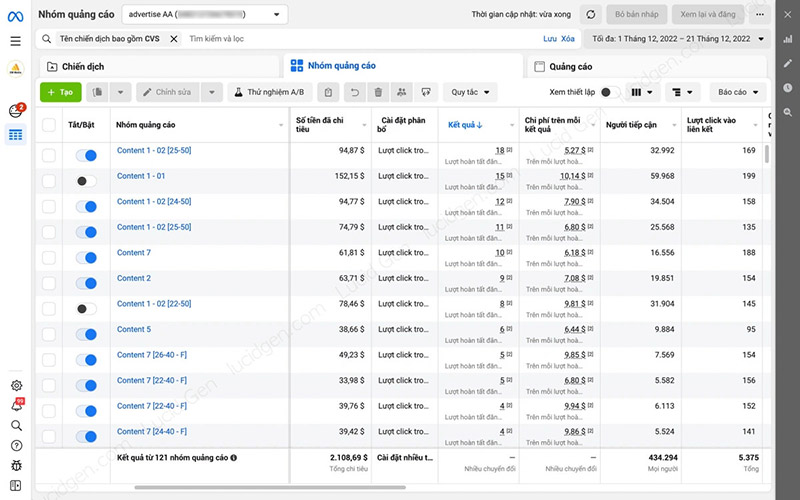Click the trash delete icon in the toolbar

[378, 92]
